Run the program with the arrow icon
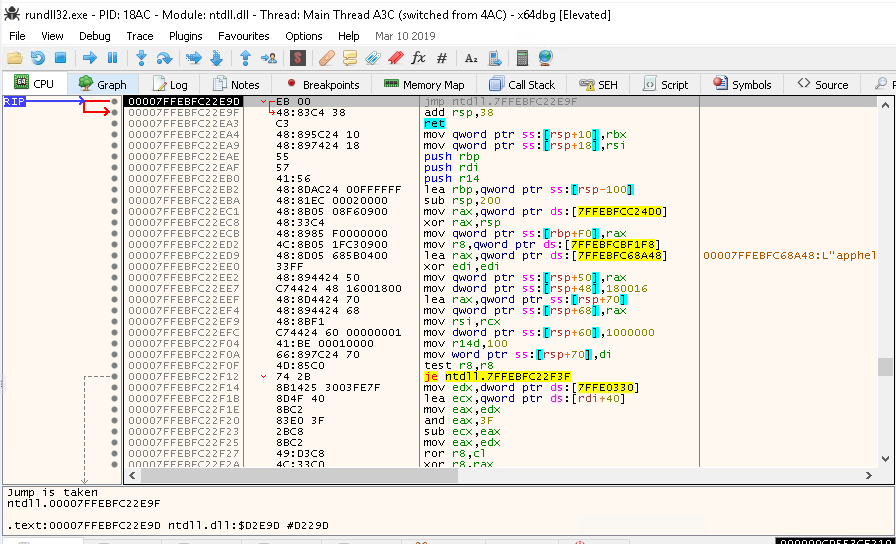 (90, 58)
